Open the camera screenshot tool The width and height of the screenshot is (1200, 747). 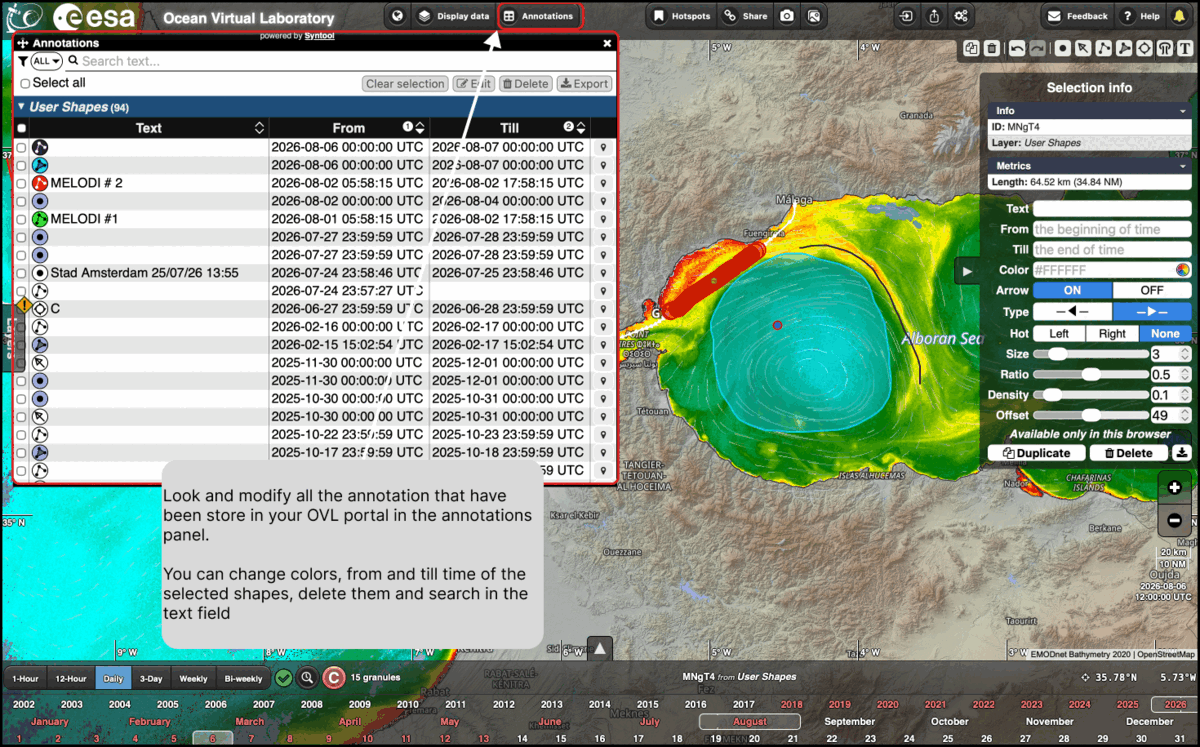(787, 16)
